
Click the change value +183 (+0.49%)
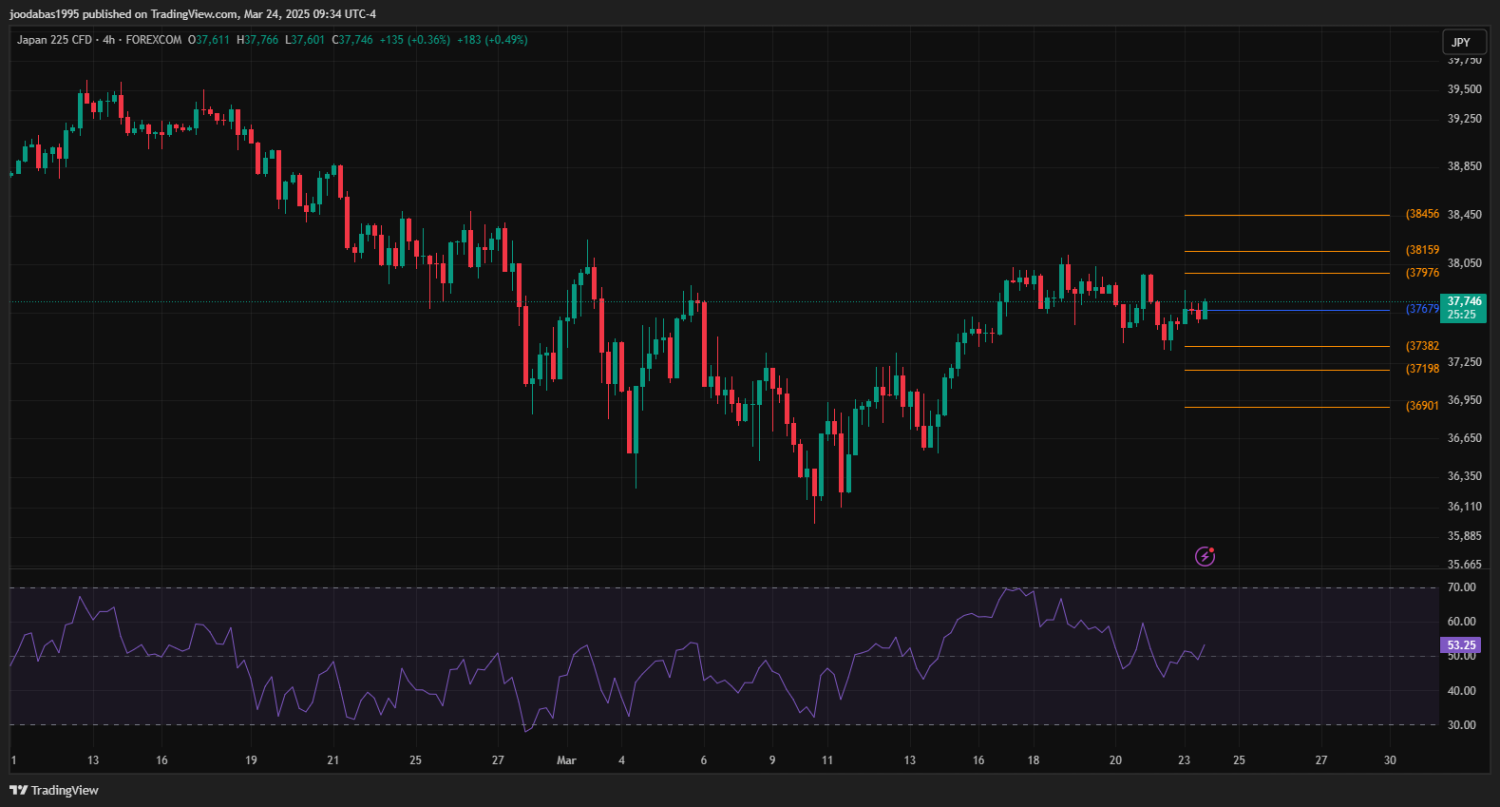(493, 40)
